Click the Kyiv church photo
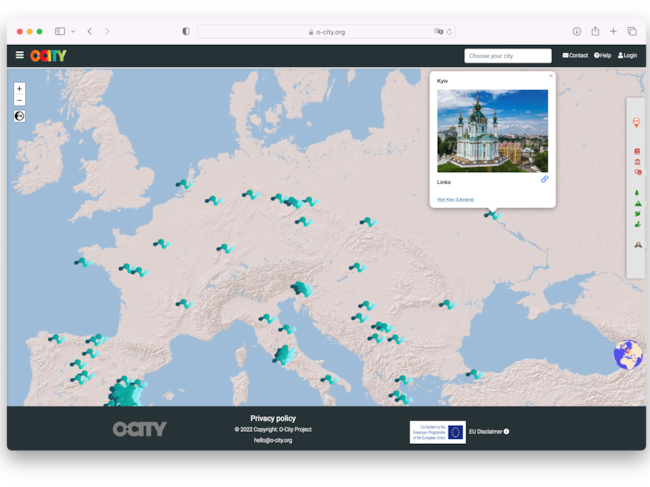The width and height of the screenshot is (650, 487). pyautogui.click(x=492, y=130)
